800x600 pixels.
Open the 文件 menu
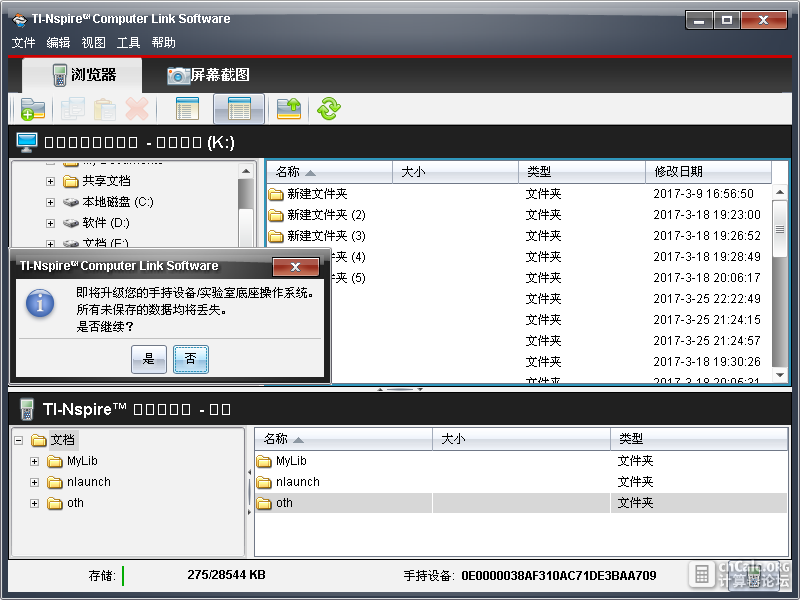click(x=23, y=42)
